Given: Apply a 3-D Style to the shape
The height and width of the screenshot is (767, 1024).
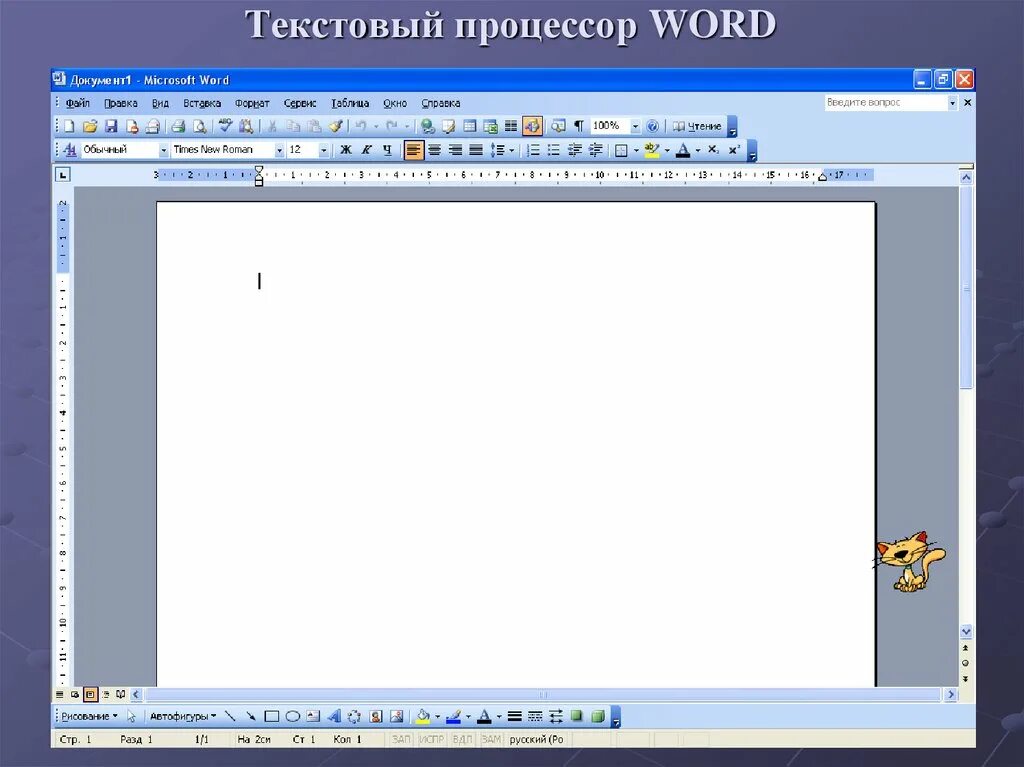Looking at the screenshot, I should (x=598, y=717).
